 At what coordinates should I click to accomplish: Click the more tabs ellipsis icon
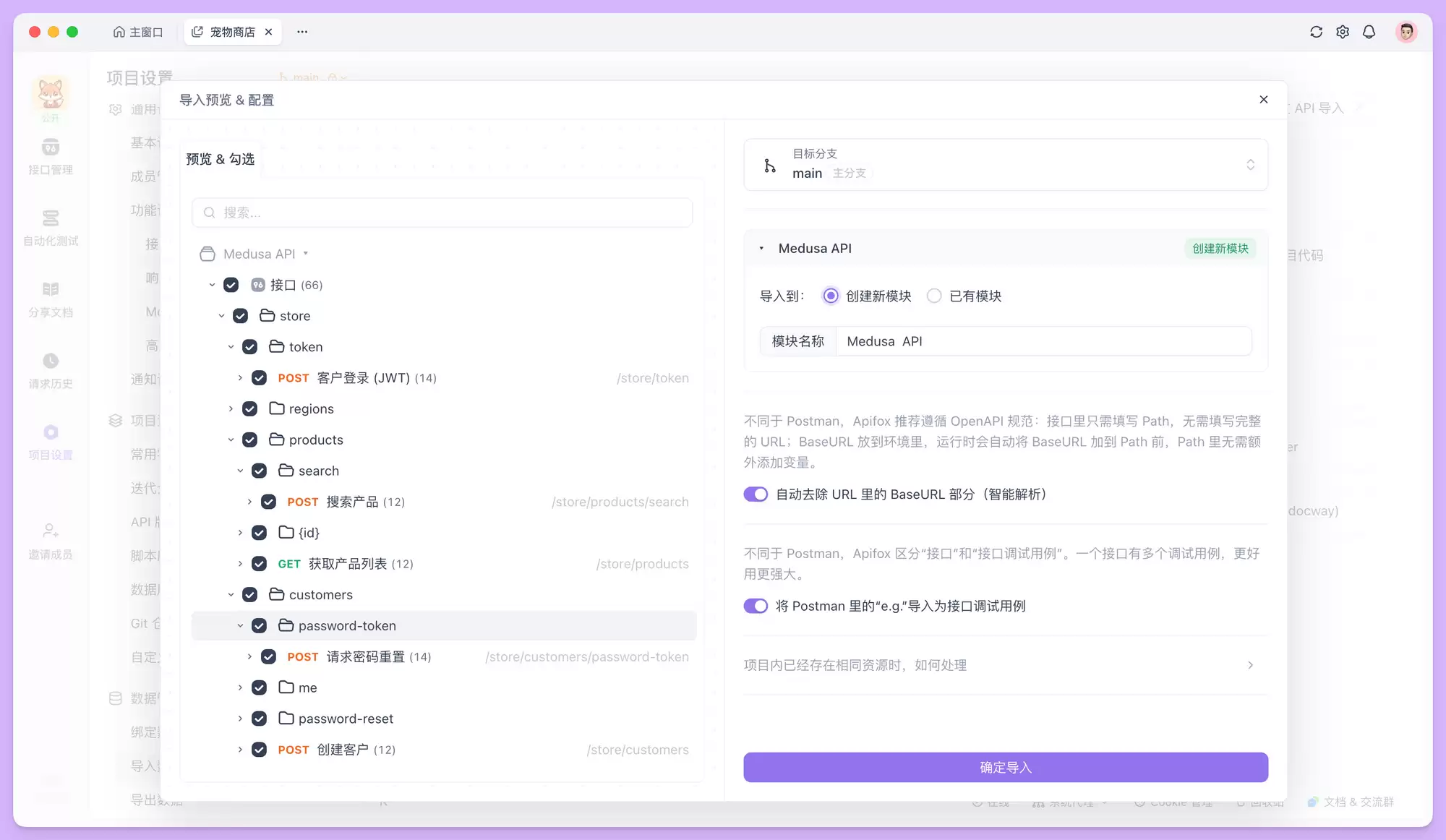click(302, 32)
